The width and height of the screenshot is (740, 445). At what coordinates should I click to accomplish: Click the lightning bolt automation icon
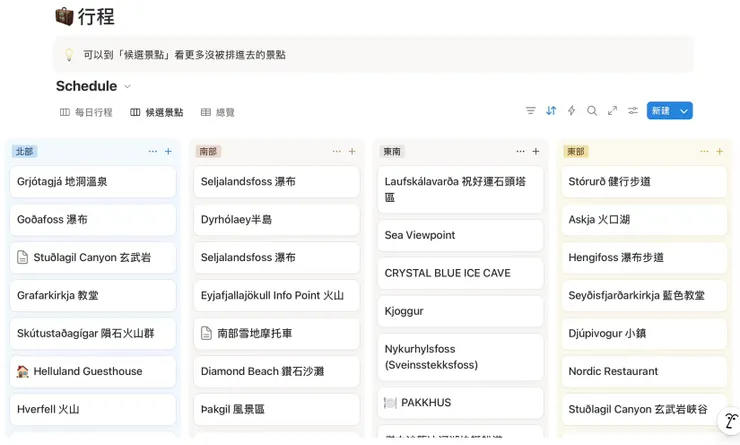[x=572, y=111]
